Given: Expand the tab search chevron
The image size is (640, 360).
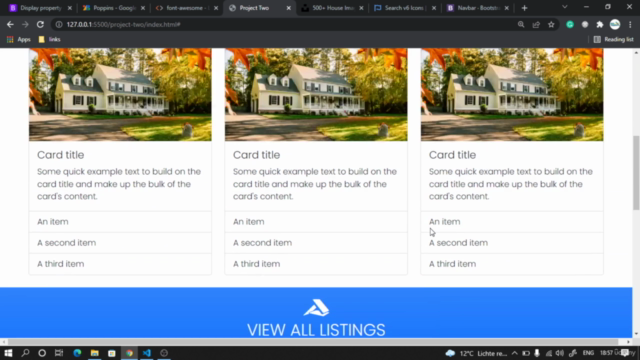Looking at the screenshot, I should pyautogui.click(x=564, y=7).
